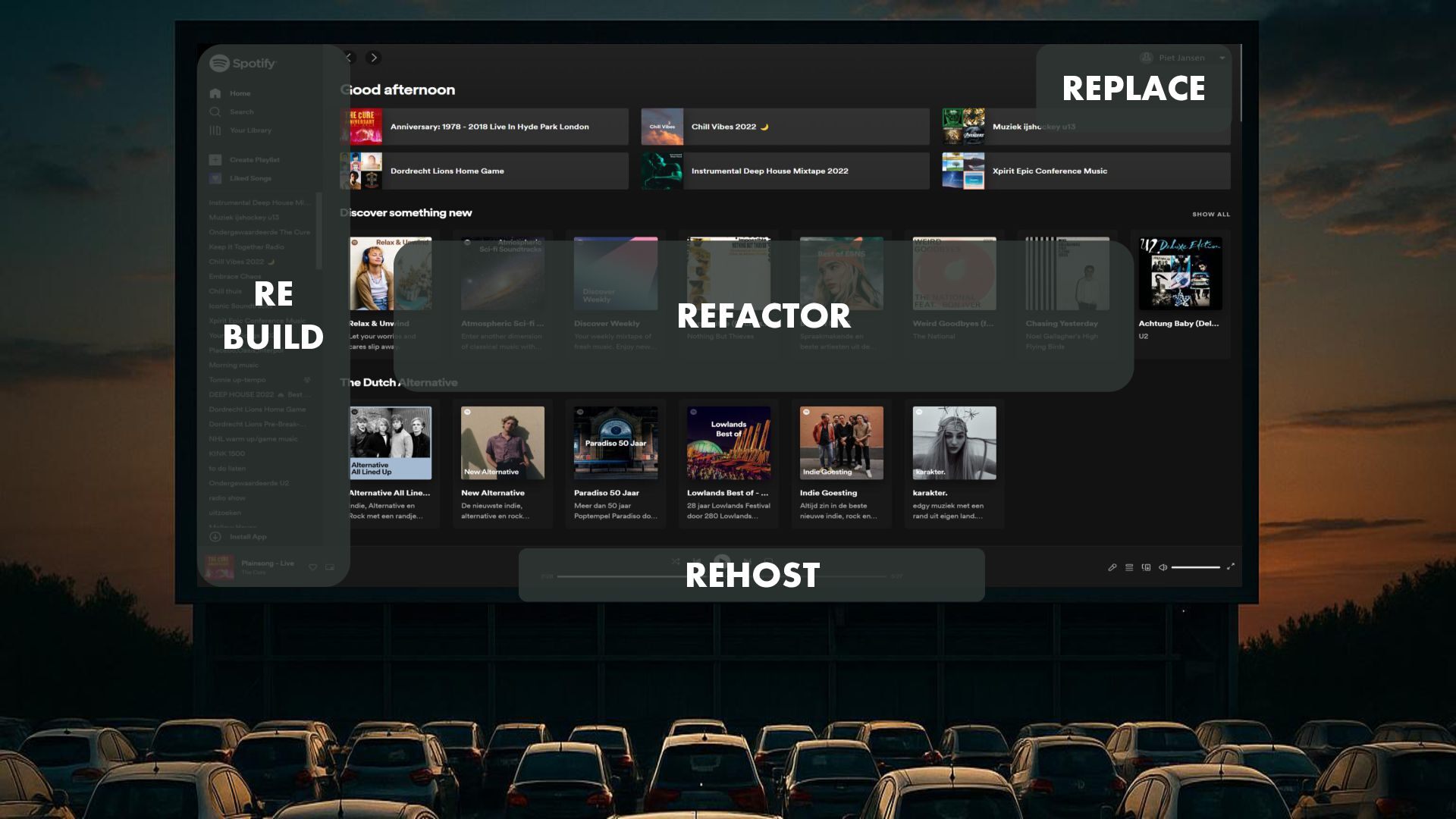The width and height of the screenshot is (1456, 819).
Task: Open the connect to a device icon
Action: click(1146, 567)
